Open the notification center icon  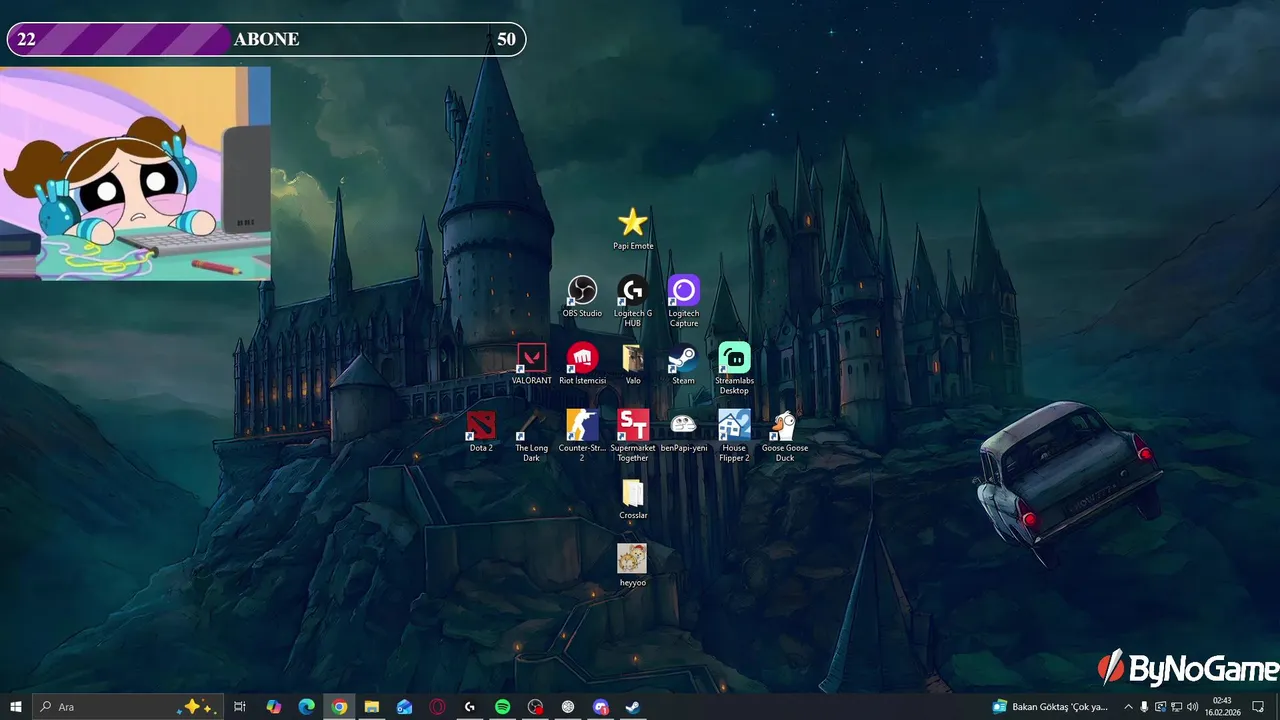click(x=1258, y=707)
